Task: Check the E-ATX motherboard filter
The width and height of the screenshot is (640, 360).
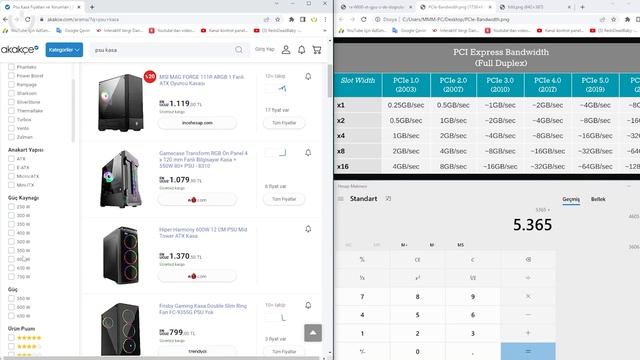Action: tap(11, 167)
